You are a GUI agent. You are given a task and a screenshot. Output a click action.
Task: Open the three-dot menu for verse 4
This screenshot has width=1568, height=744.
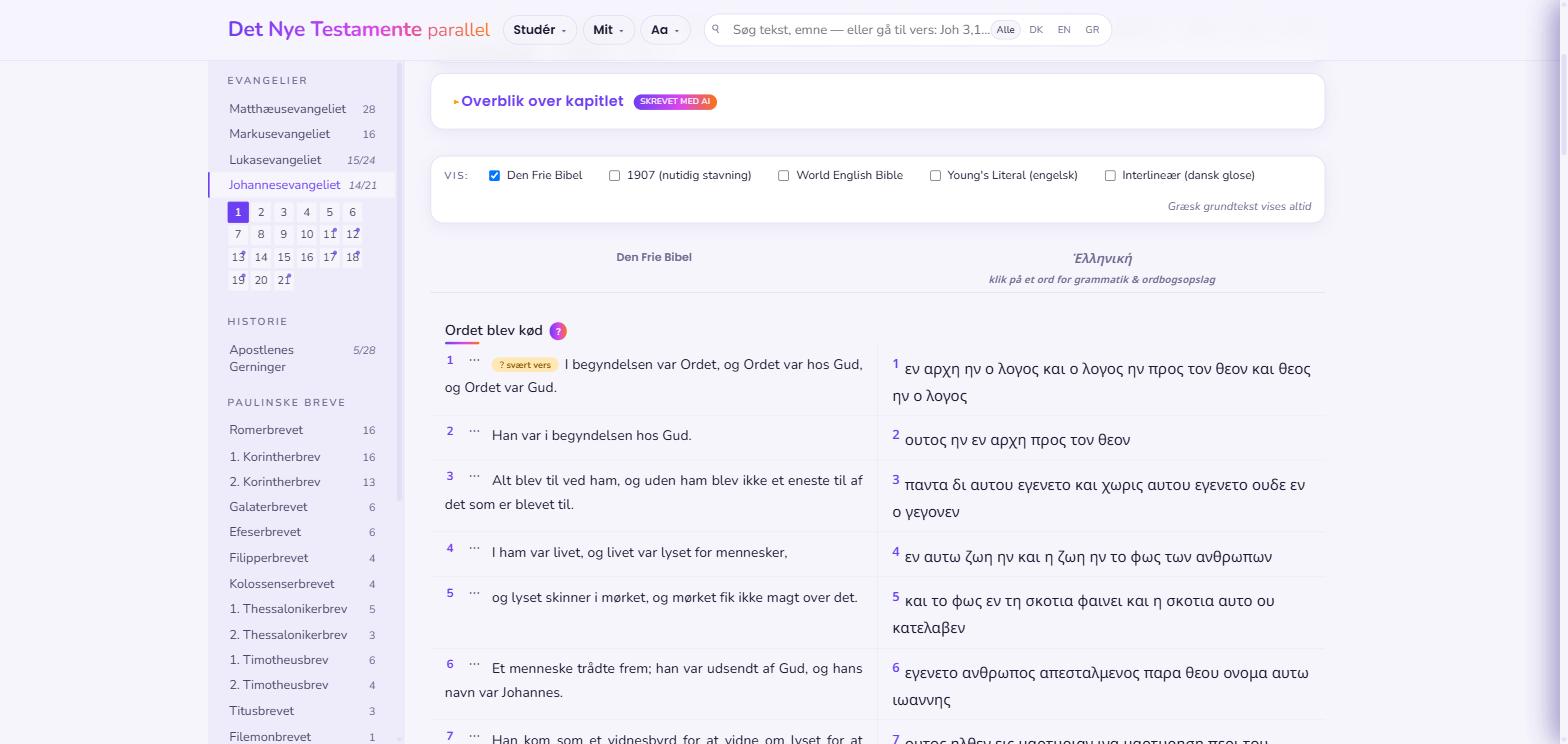tap(474, 548)
